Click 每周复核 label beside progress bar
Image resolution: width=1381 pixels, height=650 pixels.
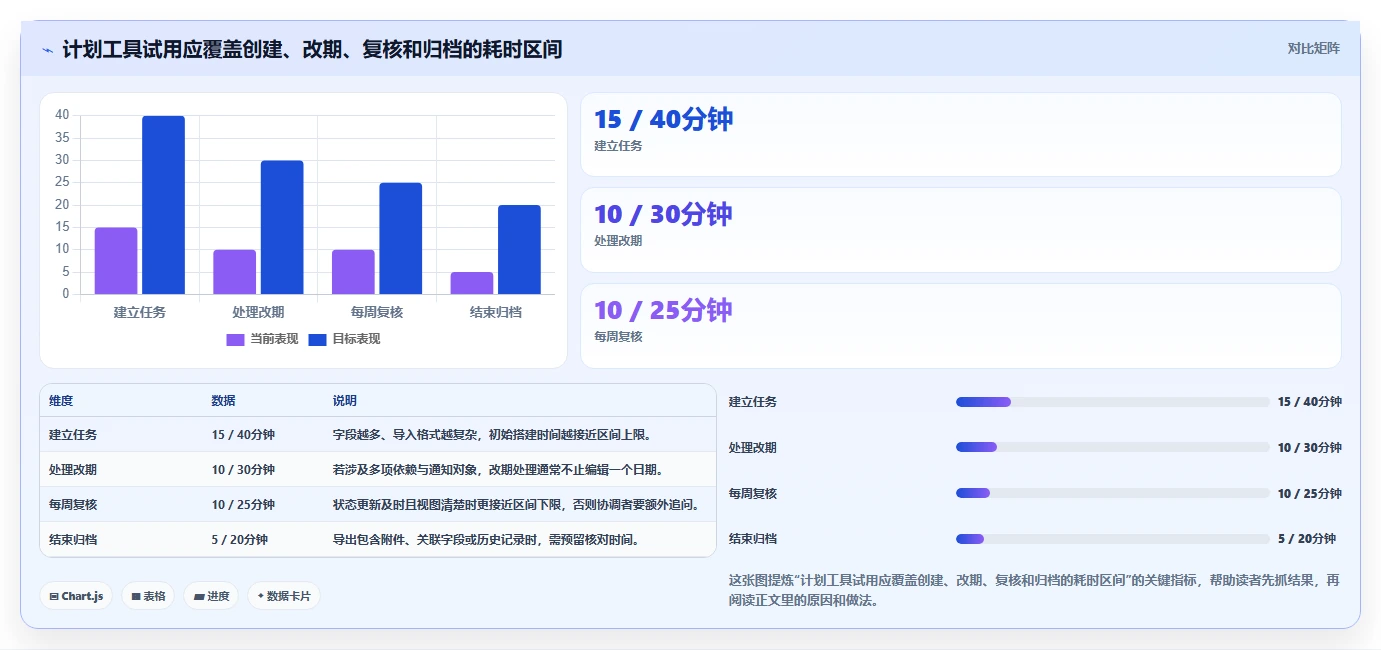[753, 493]
